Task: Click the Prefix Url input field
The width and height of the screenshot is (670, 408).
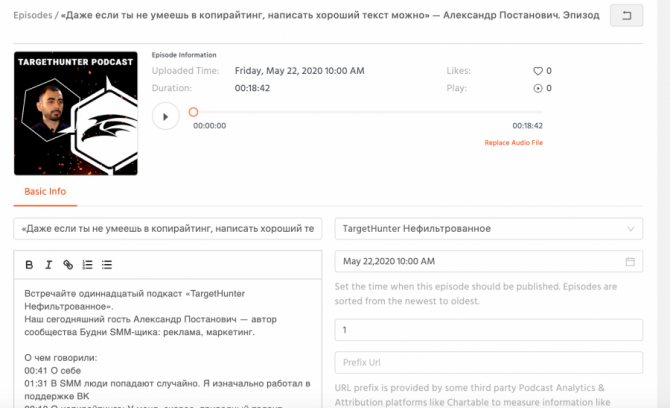Action: coord(488,362)
